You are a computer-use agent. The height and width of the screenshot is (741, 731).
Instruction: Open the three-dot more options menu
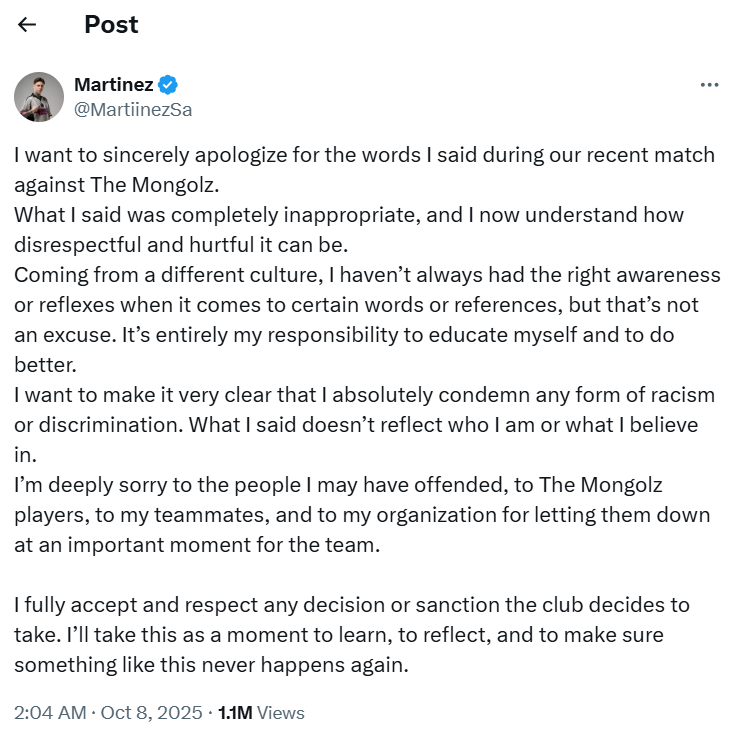click(x=709, y=85)
